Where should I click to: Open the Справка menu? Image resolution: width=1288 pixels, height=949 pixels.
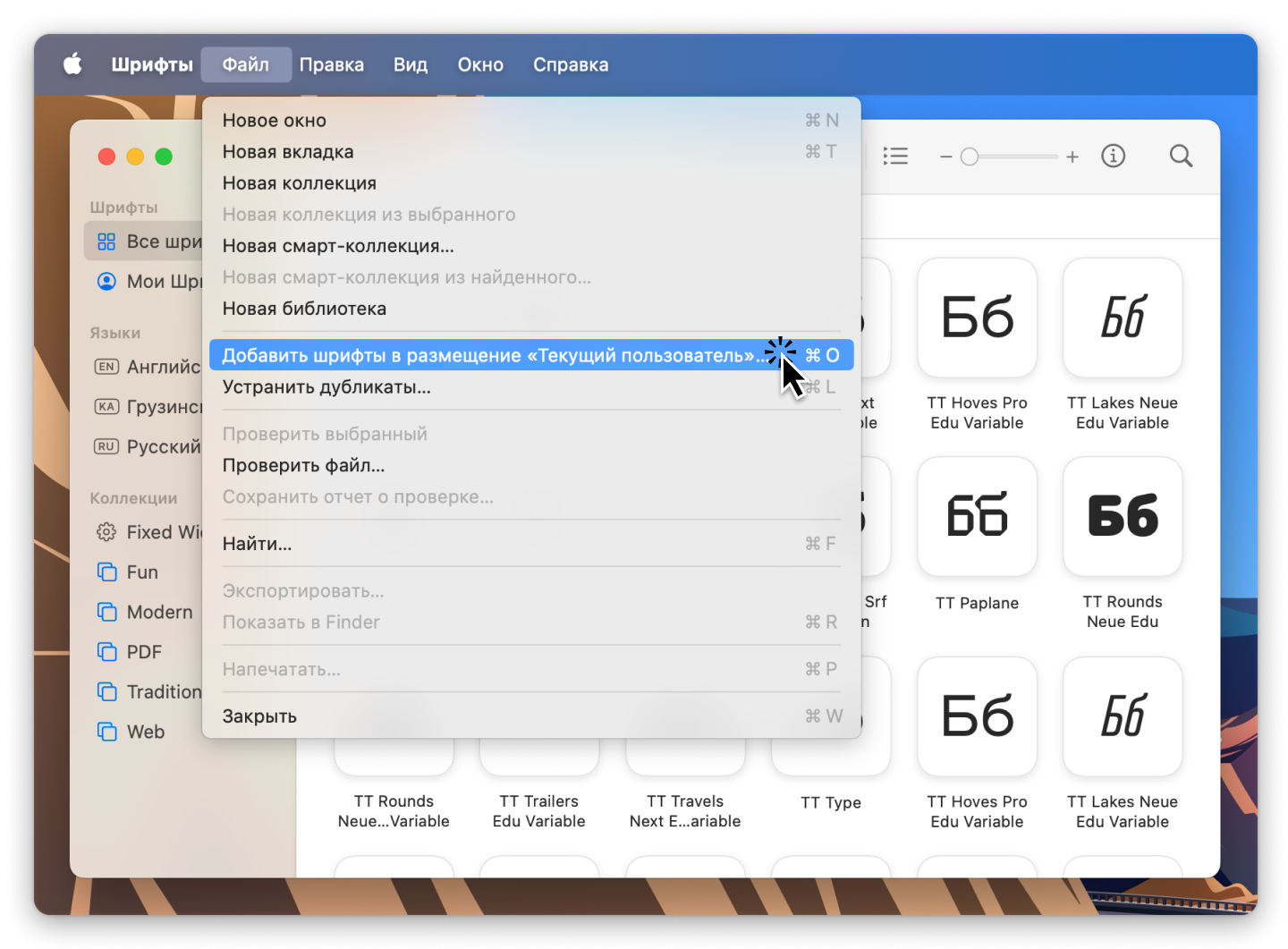coord(571,64)
